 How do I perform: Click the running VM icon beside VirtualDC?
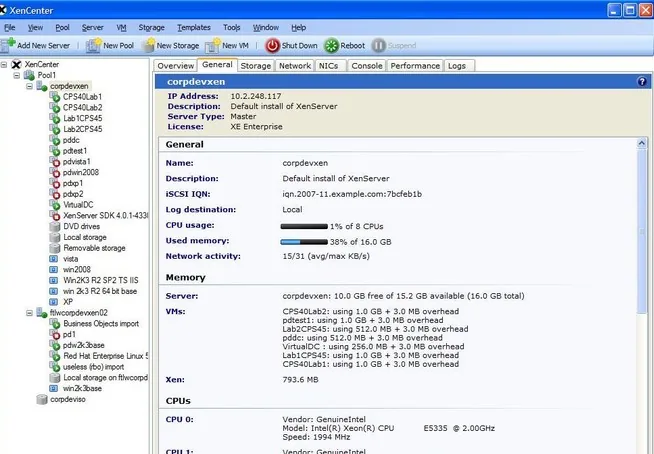coord(55,205)
